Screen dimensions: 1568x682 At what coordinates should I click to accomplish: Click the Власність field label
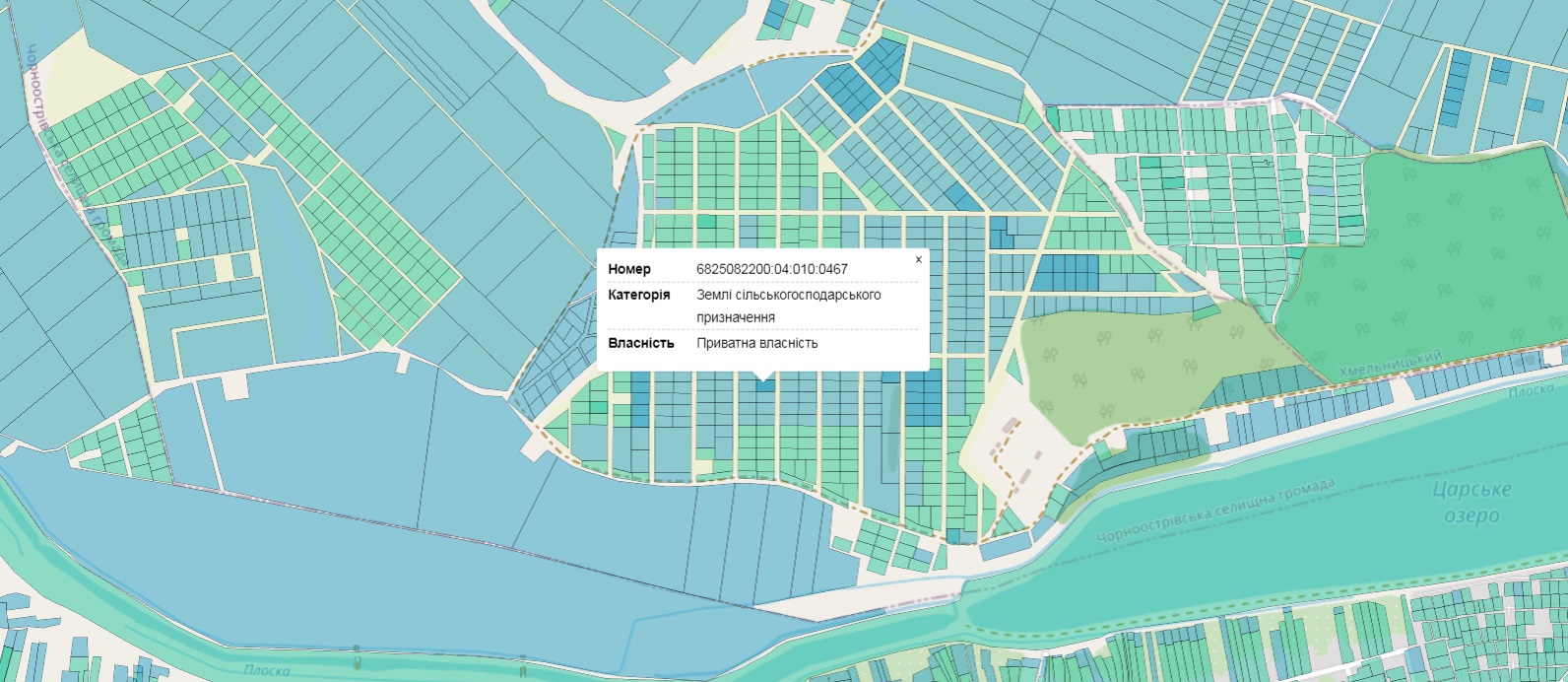pos(640,343)
